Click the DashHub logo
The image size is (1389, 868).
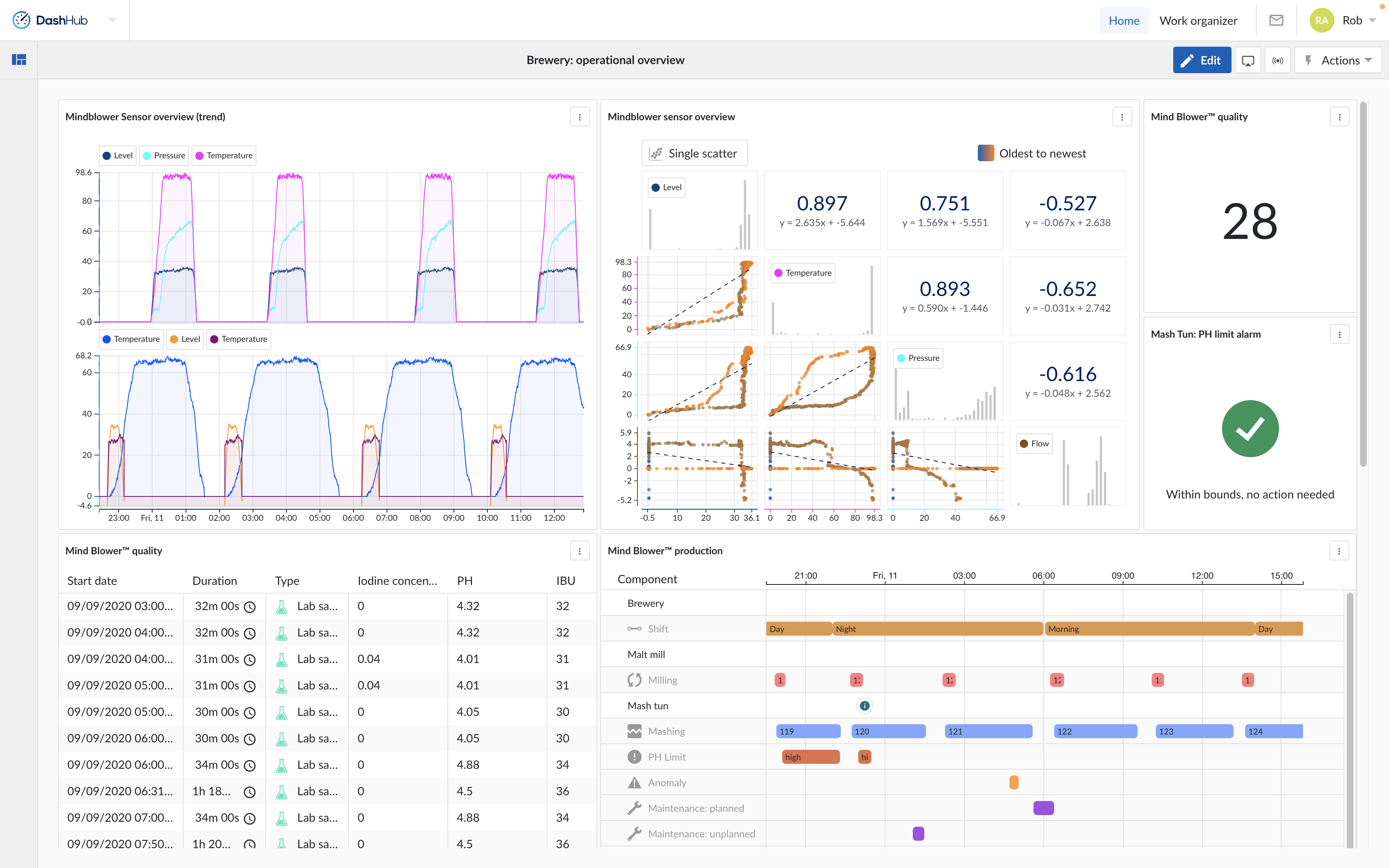tap(50, 20)
